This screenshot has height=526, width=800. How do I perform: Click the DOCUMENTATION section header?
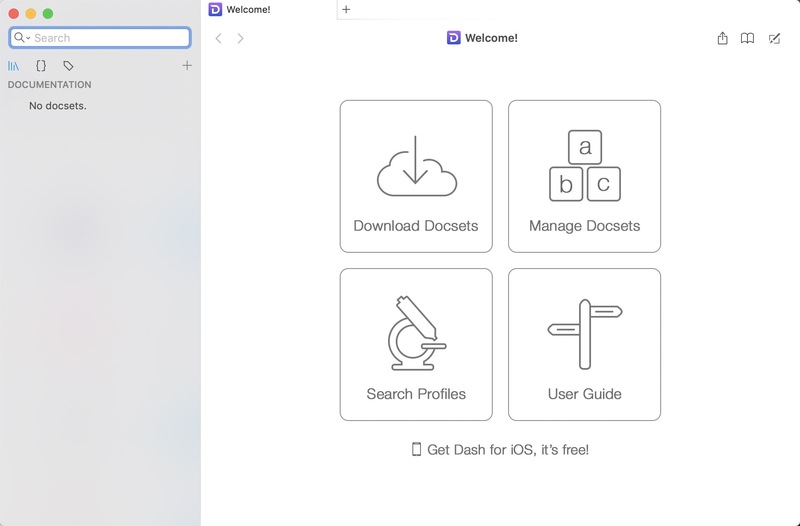click(49, 85)
